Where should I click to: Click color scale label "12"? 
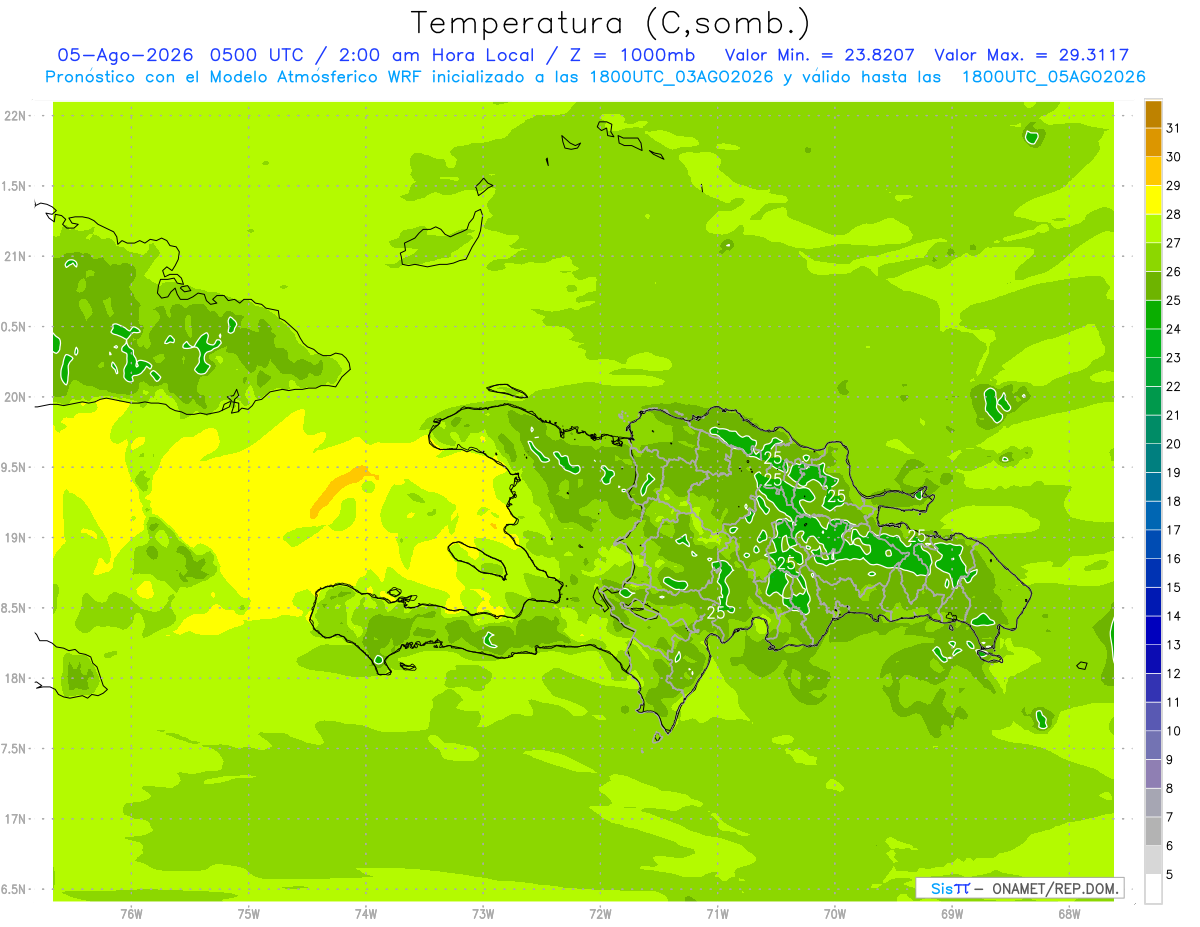tap(1174, 674)
